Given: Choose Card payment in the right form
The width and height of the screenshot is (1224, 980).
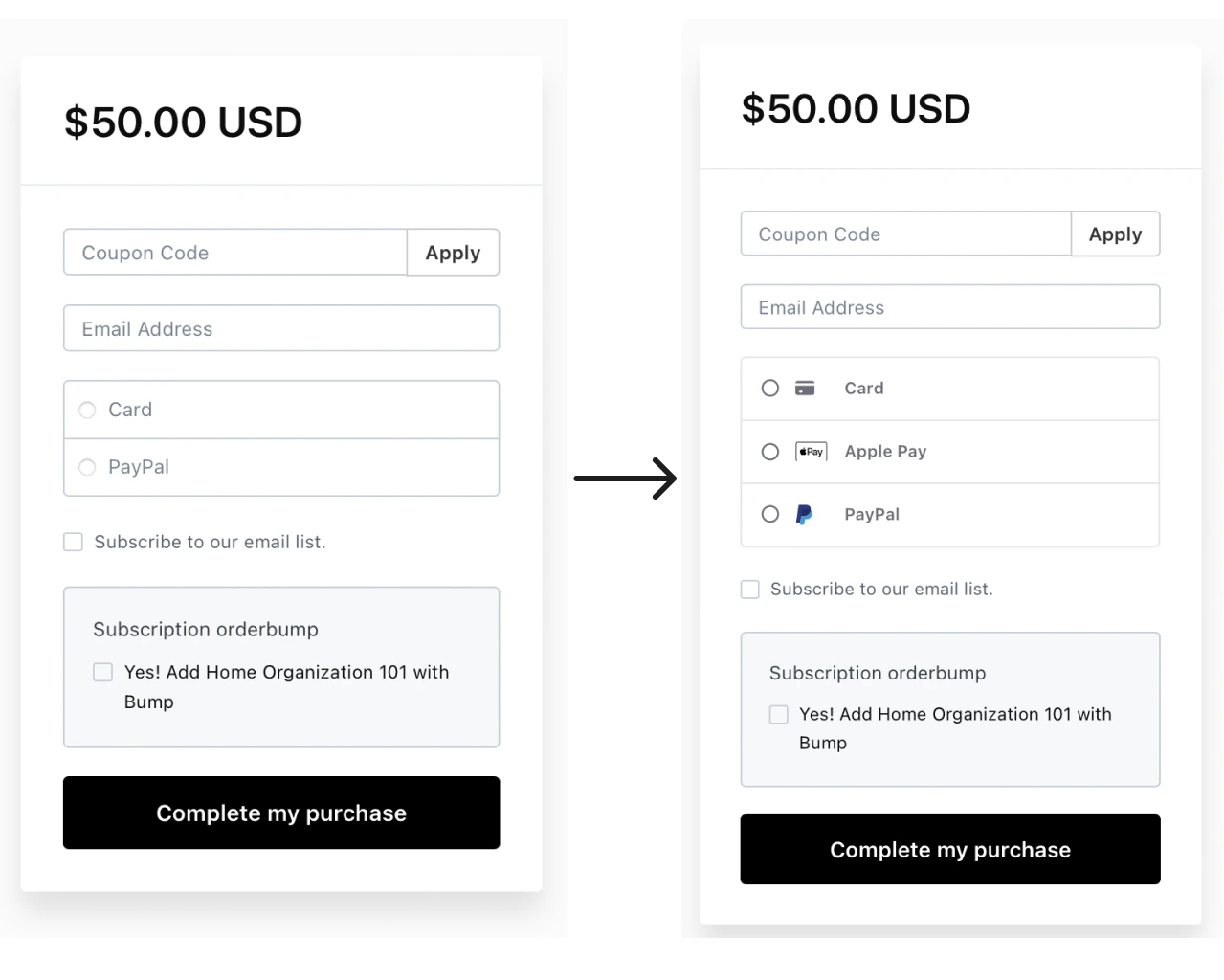Looking at the screenshot, I should pos(769,389).
